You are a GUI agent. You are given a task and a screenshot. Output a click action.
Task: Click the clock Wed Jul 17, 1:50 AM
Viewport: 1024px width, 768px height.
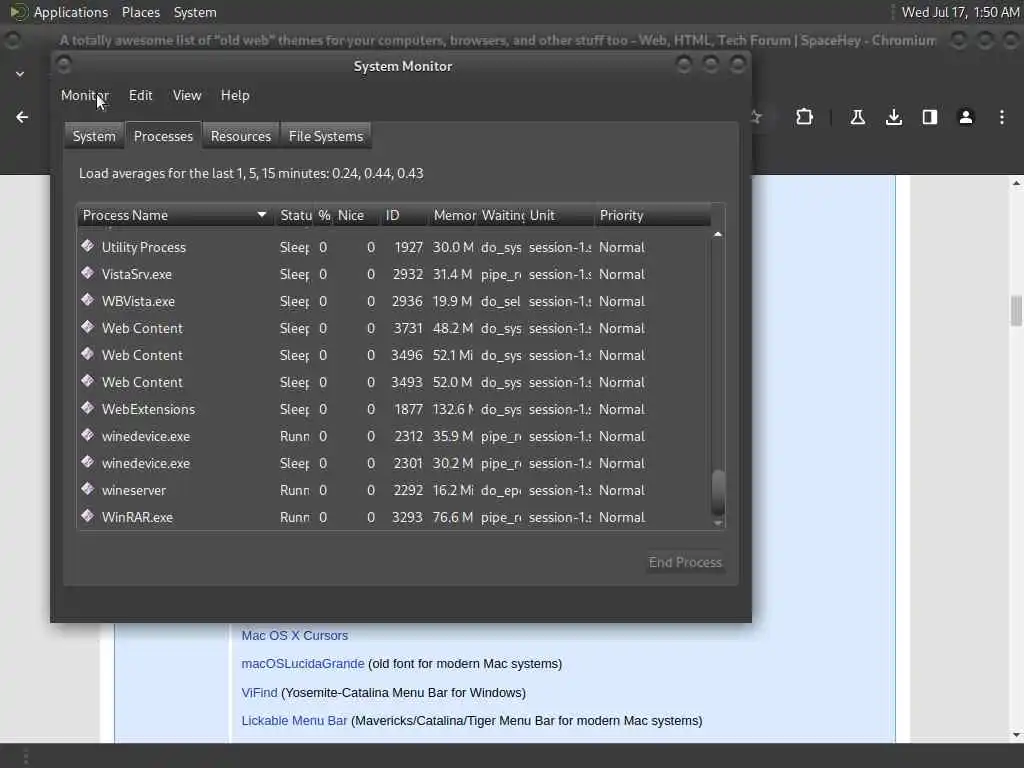960,12
